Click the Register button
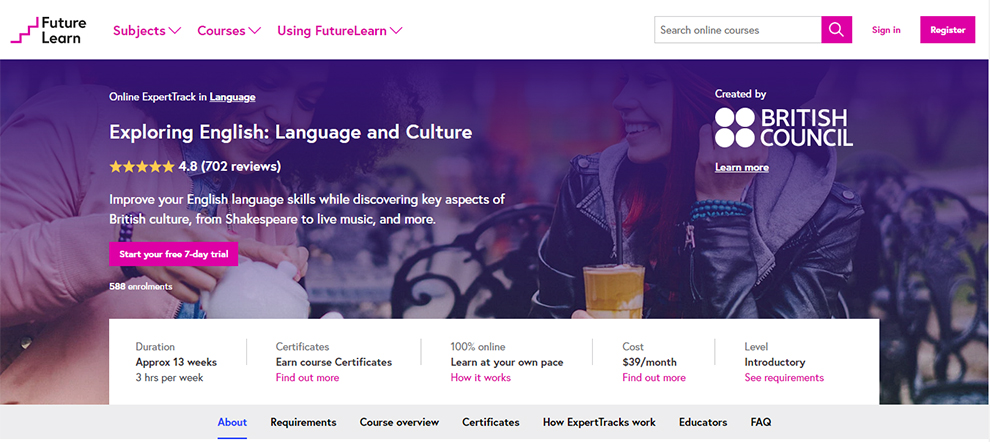Screen dimensions: 990x442 pyautogui.click(x=947, y=30)
